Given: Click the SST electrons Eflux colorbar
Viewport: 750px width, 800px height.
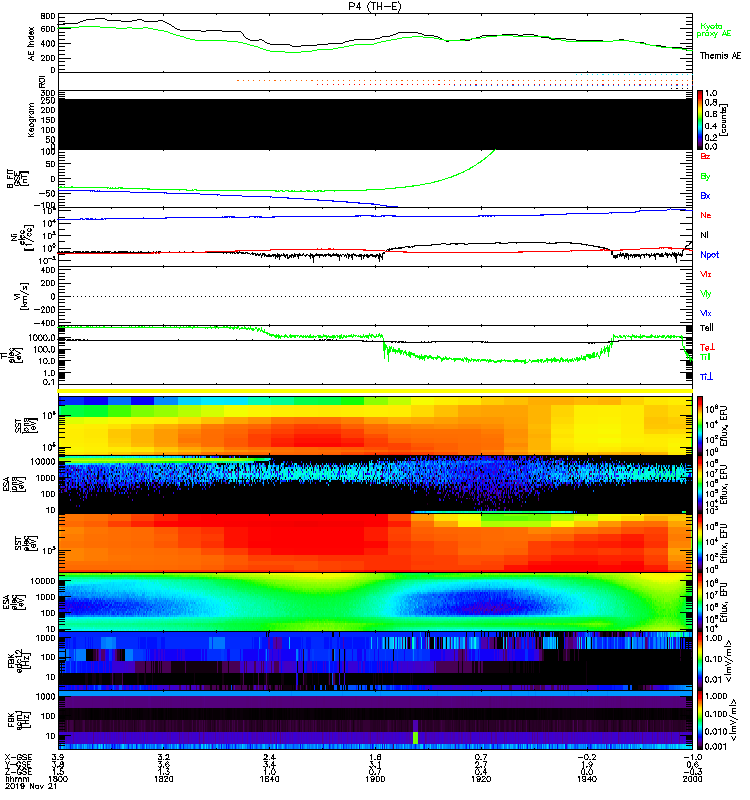Looking at the screenshot, I should [700, 543].
